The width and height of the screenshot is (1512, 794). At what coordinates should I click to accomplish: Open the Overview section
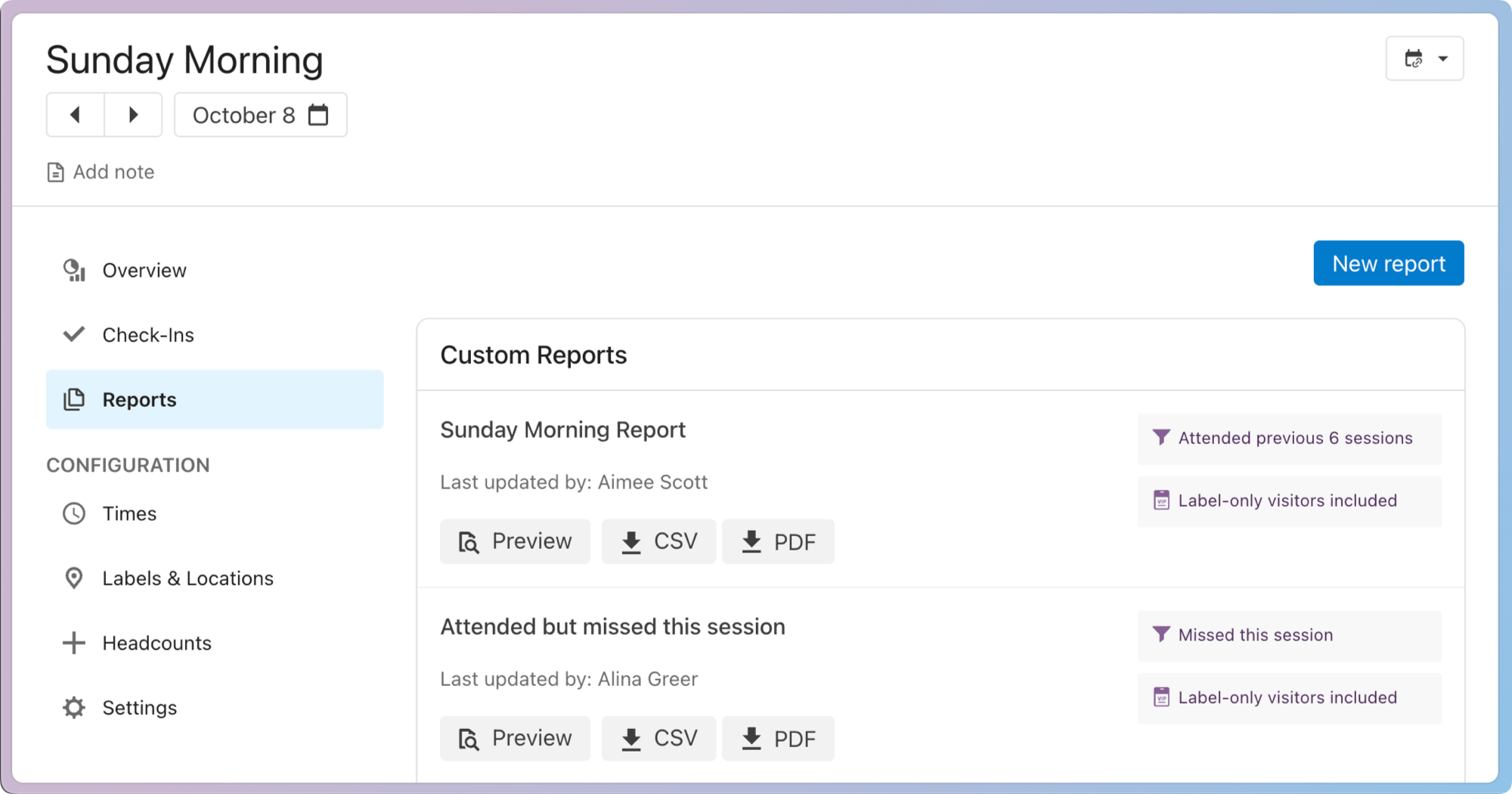144,271
